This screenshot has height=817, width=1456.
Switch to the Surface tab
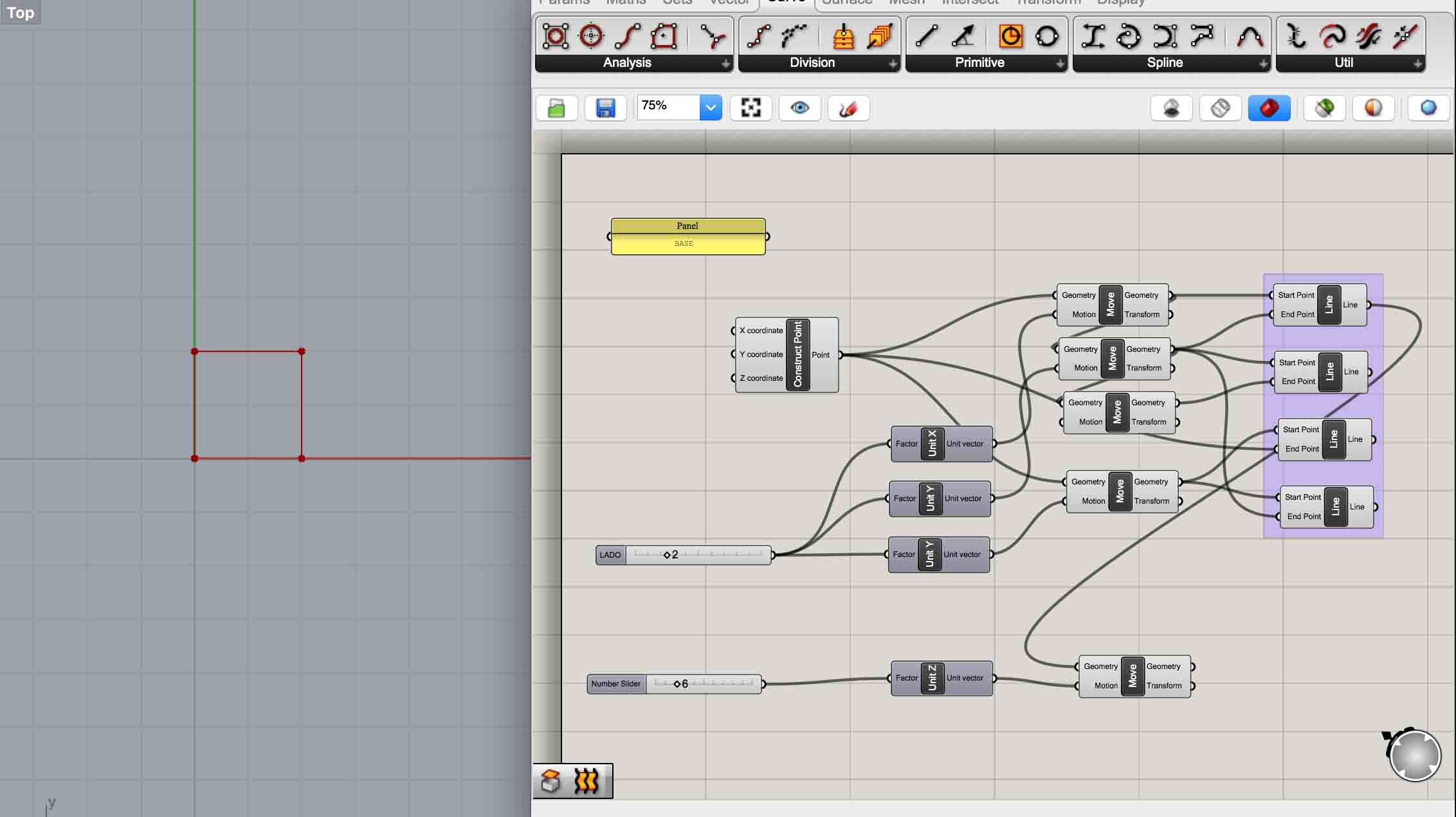[846, 3]
